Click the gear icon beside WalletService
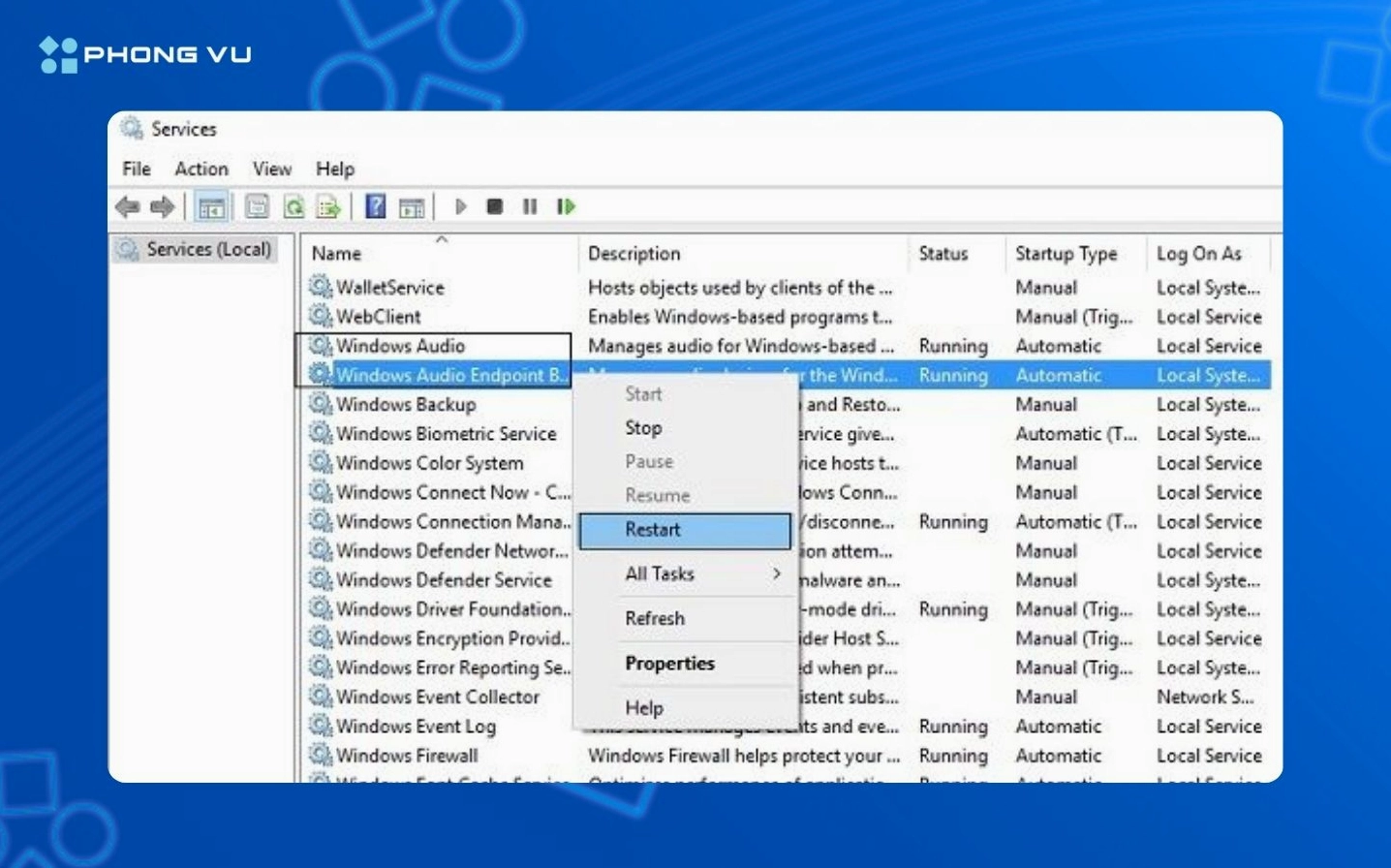The width and height of the screenshot is (1391, 868). [321, 287]
